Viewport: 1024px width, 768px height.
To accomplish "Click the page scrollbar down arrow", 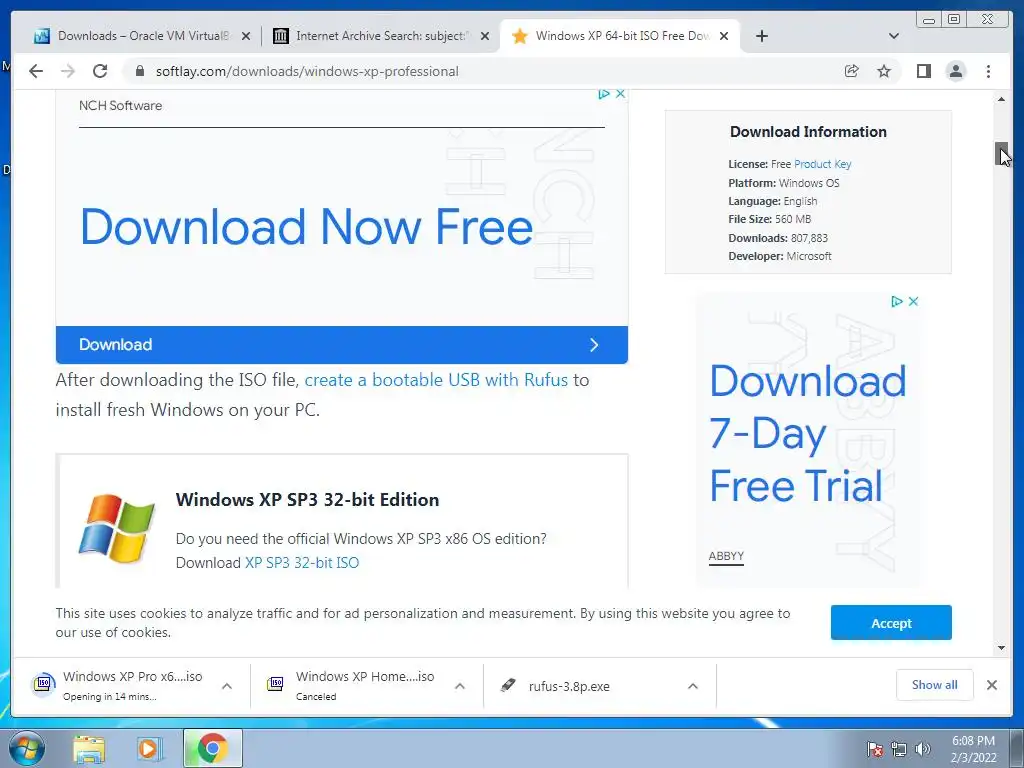I will [x=1001, y=648].
